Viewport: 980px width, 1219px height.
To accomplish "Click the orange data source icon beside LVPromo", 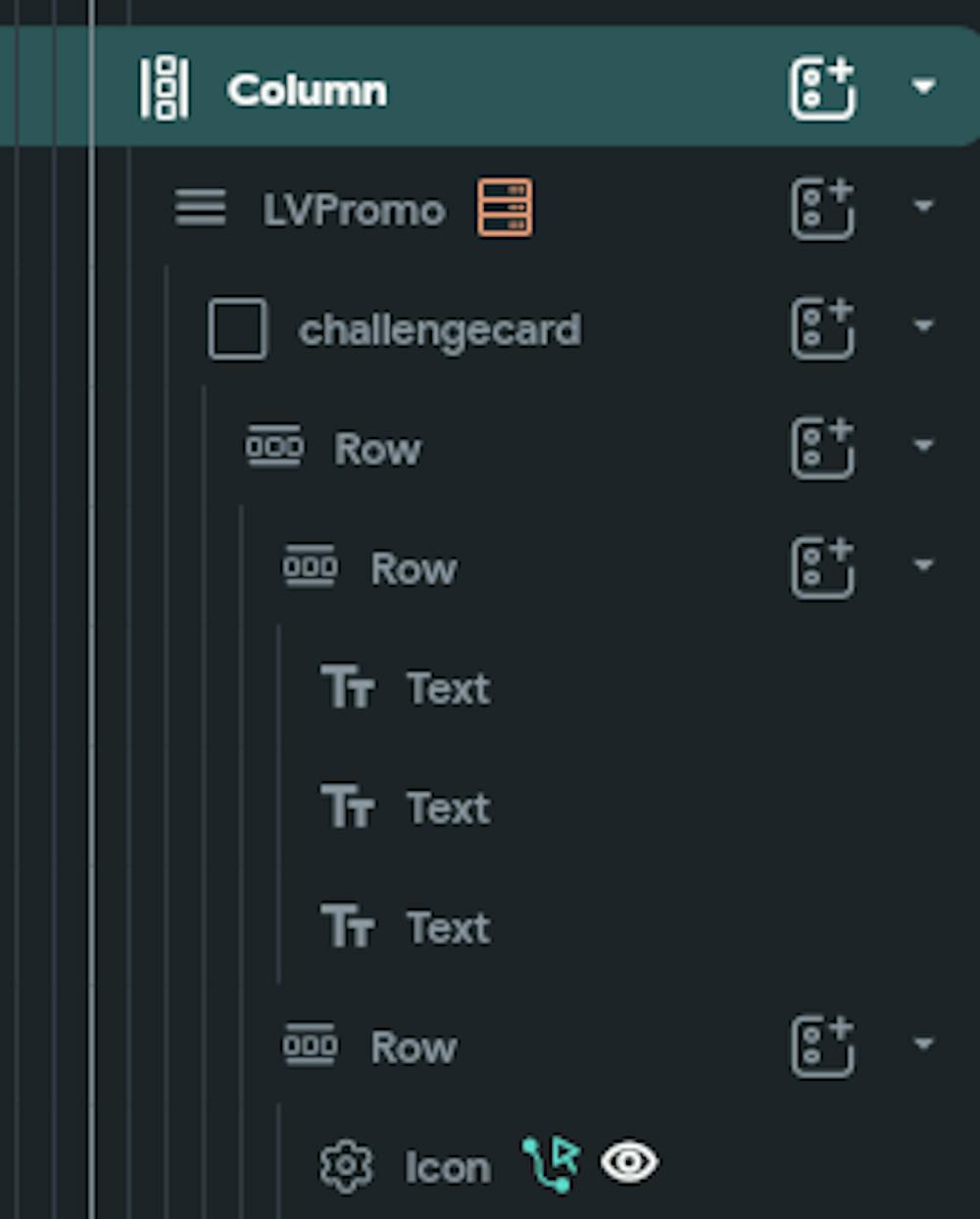I will 503,209.
